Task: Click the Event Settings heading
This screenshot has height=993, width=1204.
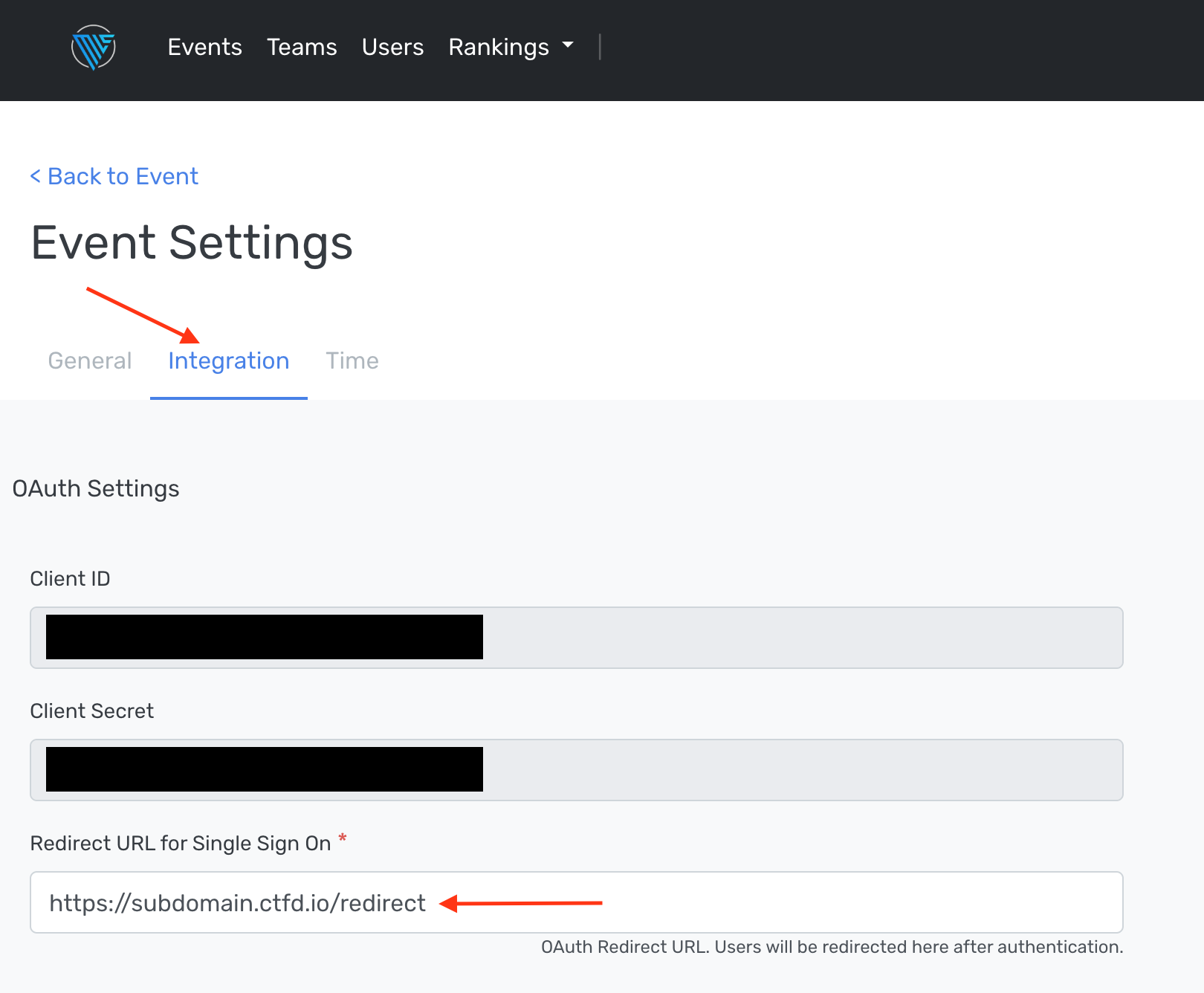Action: [192, 243]
